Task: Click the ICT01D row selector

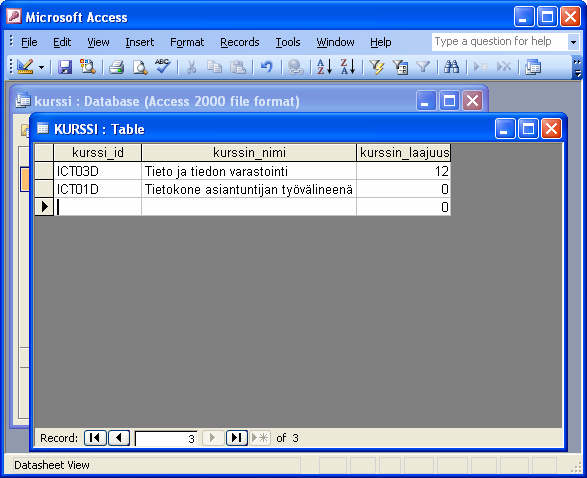Action: (44, 189)
